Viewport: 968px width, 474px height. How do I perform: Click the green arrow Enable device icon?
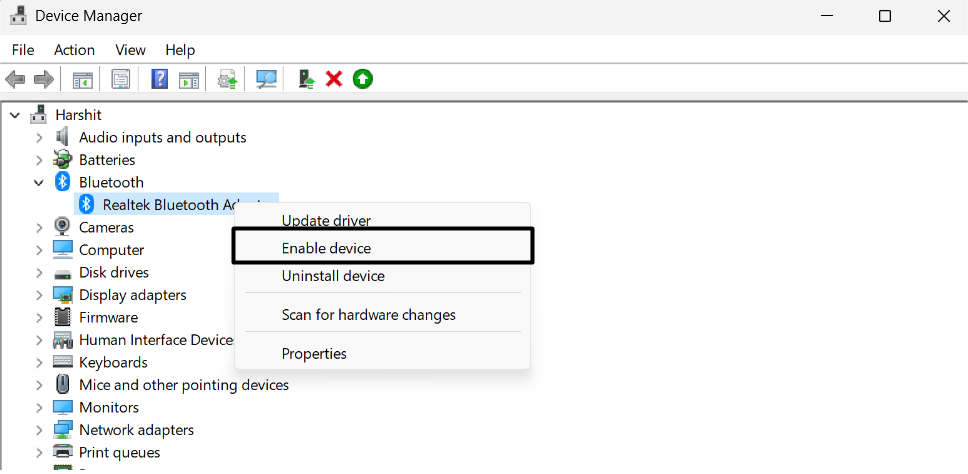click(363, 79)
